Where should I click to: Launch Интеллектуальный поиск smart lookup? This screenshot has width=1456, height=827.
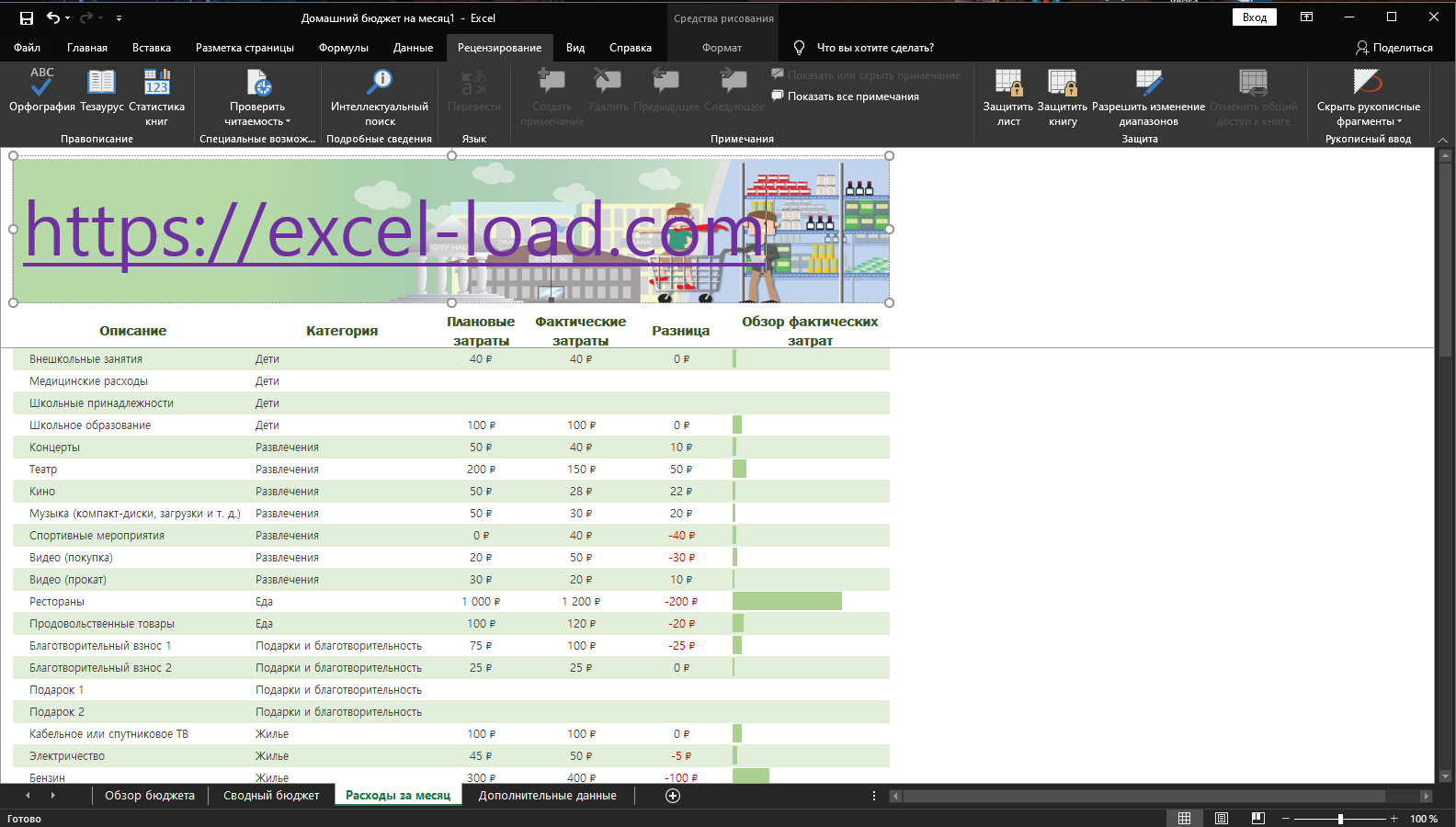[380, 96]
